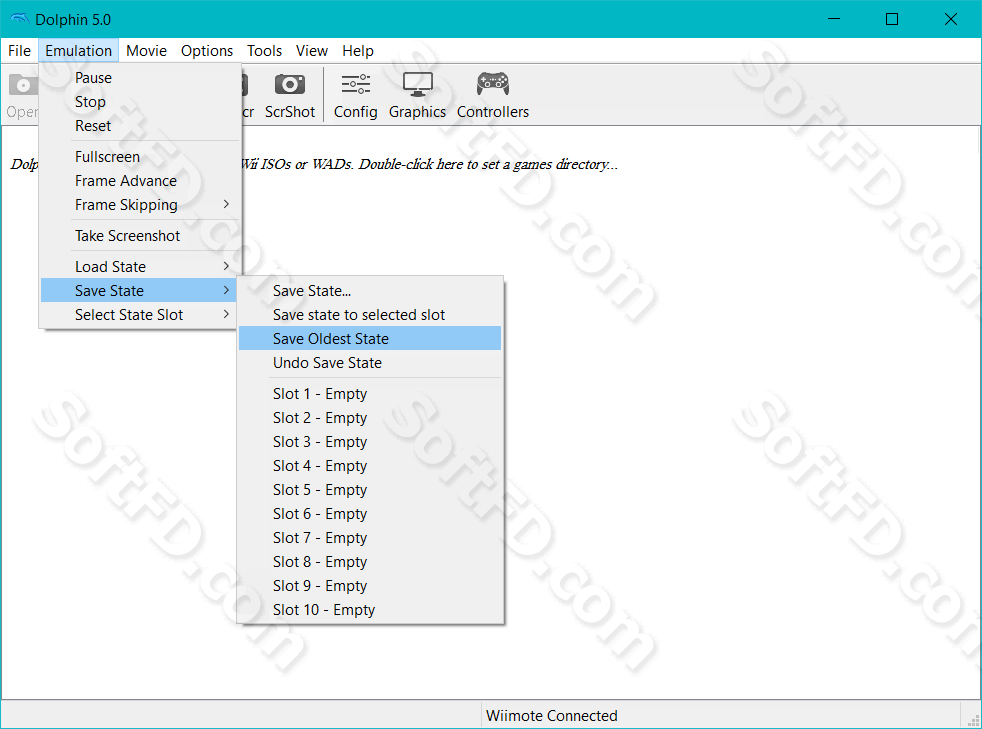This screenshot has height=729, width=982.
Task: Open the Help menu
Action: tap(358, 51)
